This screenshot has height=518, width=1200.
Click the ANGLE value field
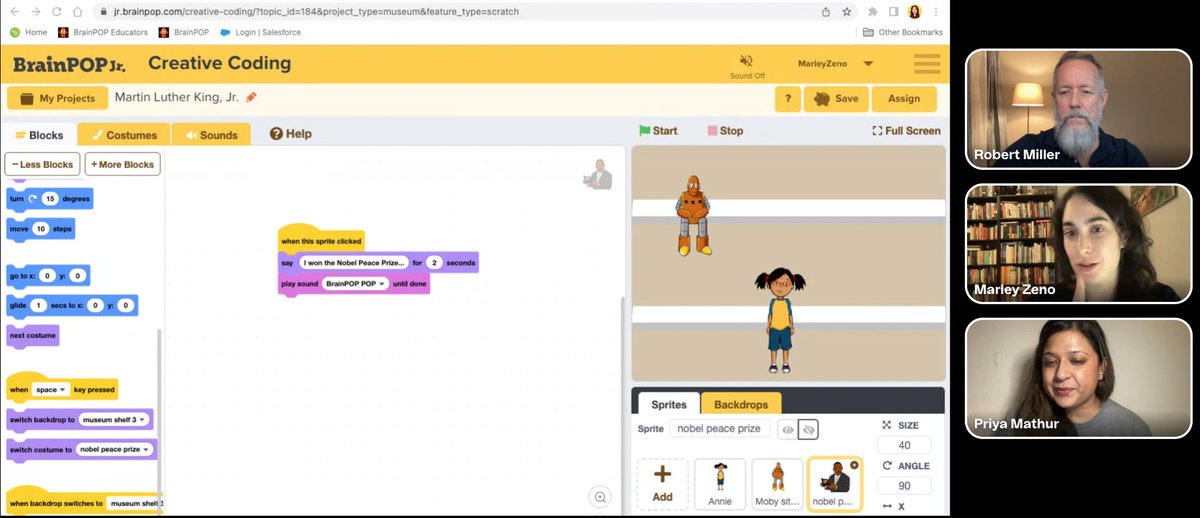coord(904,486)
